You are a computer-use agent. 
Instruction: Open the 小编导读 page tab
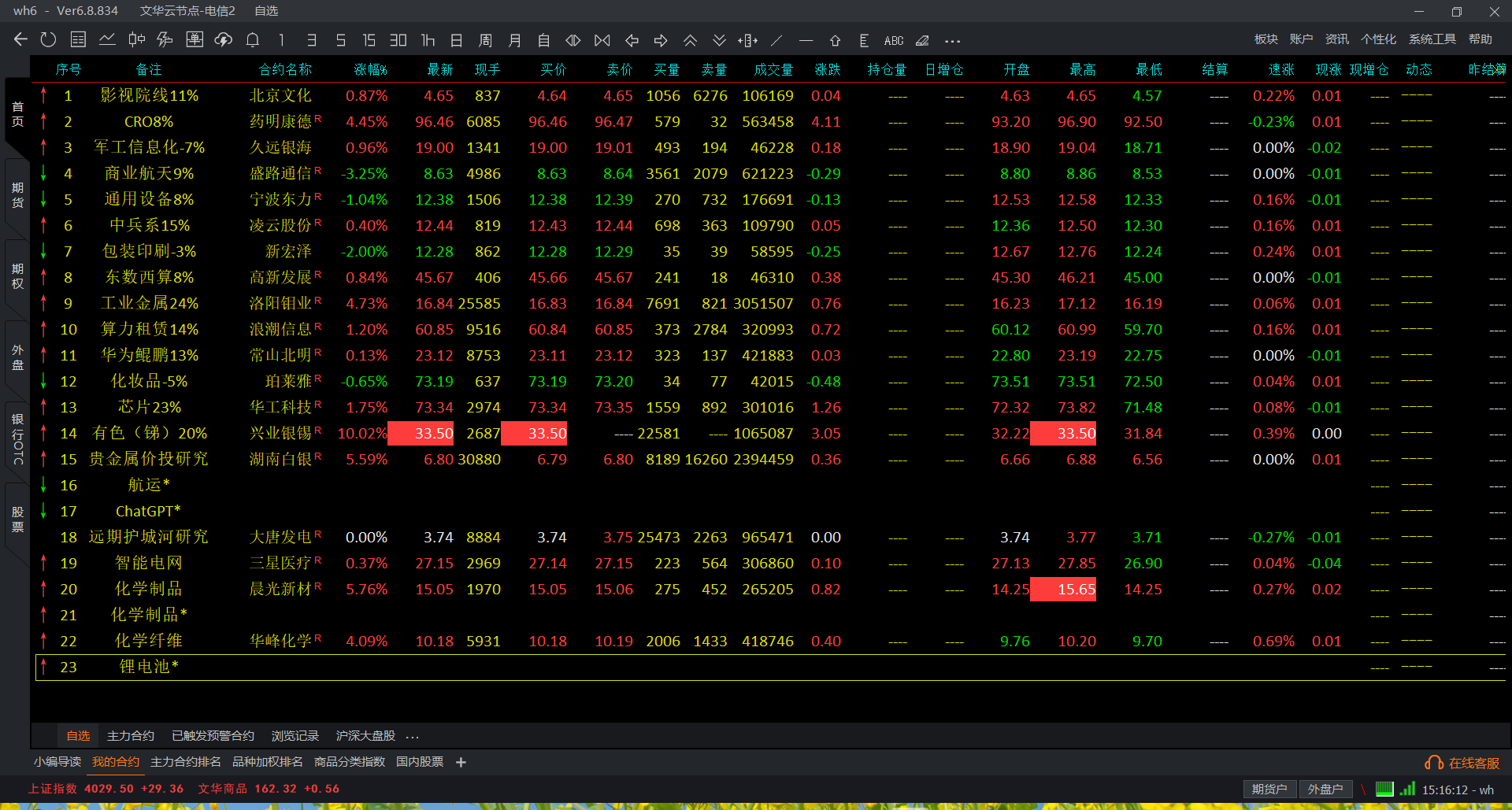pos(57,762)
